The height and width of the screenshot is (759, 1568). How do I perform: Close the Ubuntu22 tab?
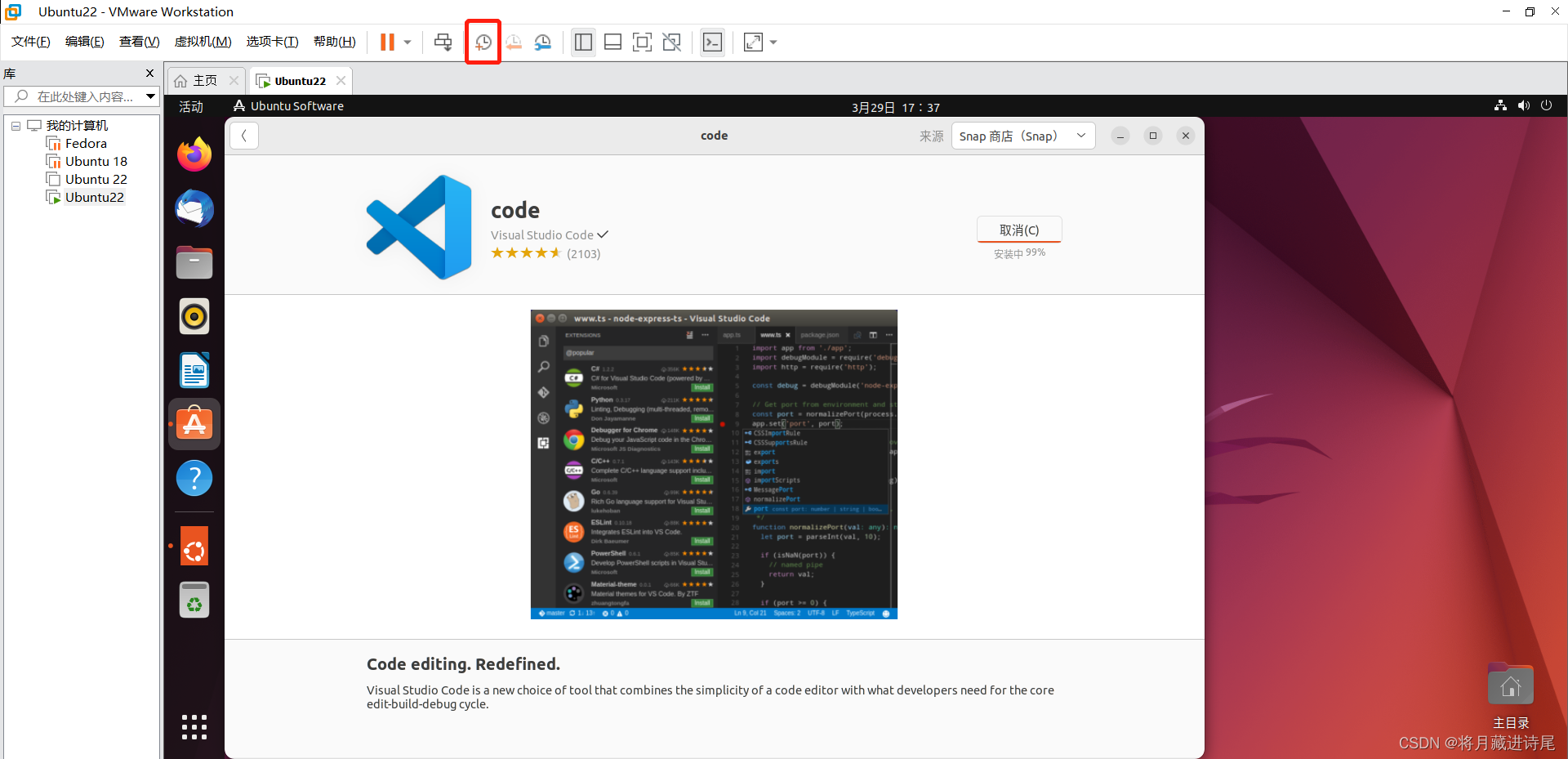click(341, 80)
